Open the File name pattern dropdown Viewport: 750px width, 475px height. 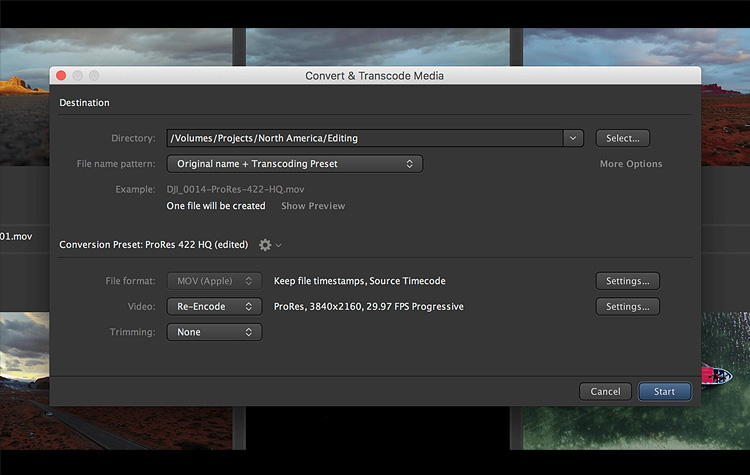tap(295, 164)
